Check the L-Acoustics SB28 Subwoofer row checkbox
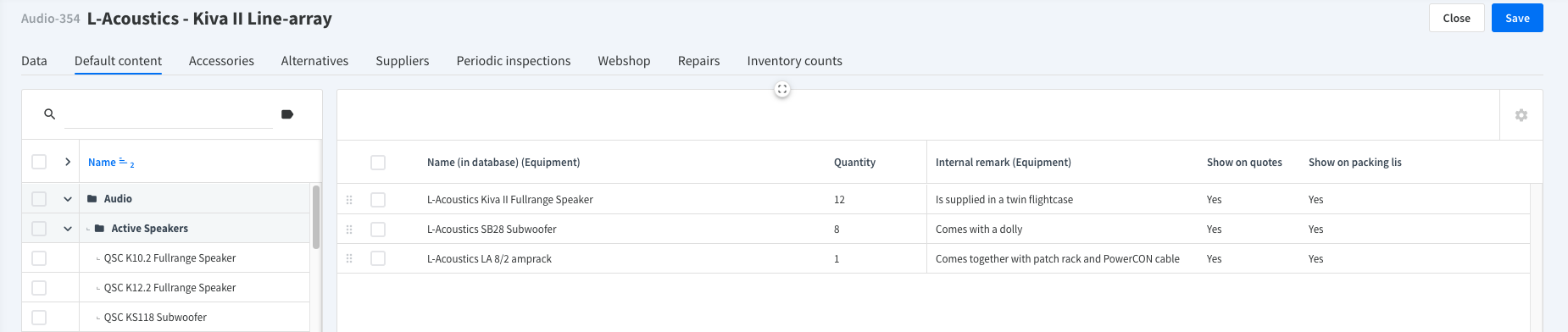The height and width of the screenshot is (332, 1568). 378,230
